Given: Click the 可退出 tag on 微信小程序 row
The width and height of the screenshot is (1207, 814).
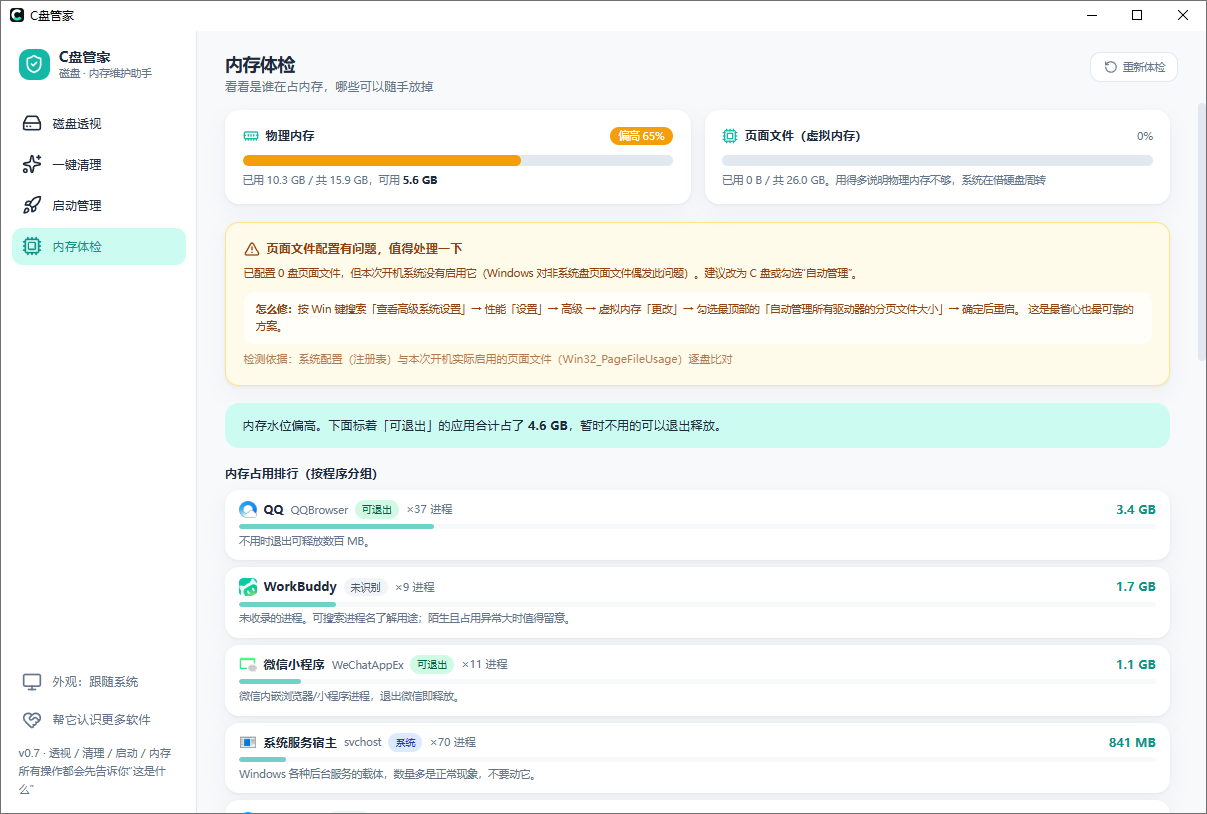Looking at the screenshot, I should click(432, 664).
